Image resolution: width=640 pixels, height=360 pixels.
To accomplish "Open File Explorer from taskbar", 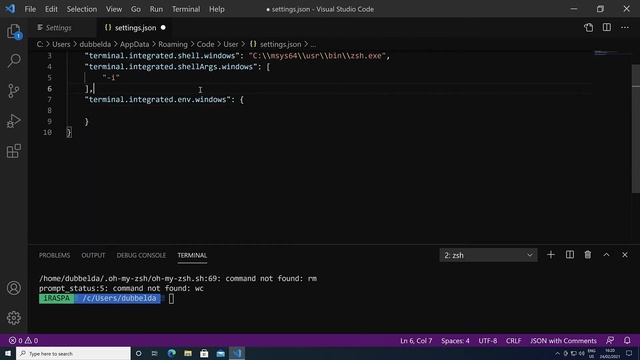I will [x=188, y=353].
